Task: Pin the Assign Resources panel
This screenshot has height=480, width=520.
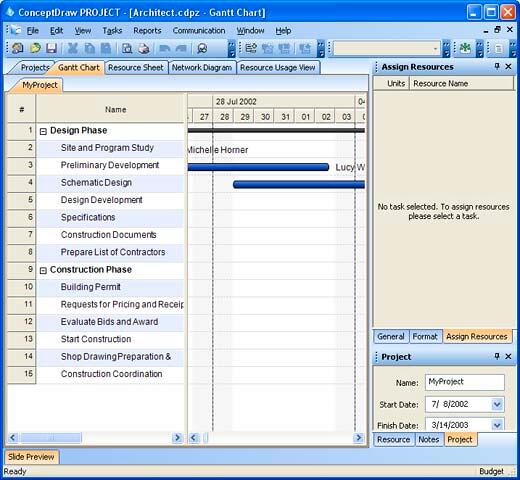Action: [497, 66]
